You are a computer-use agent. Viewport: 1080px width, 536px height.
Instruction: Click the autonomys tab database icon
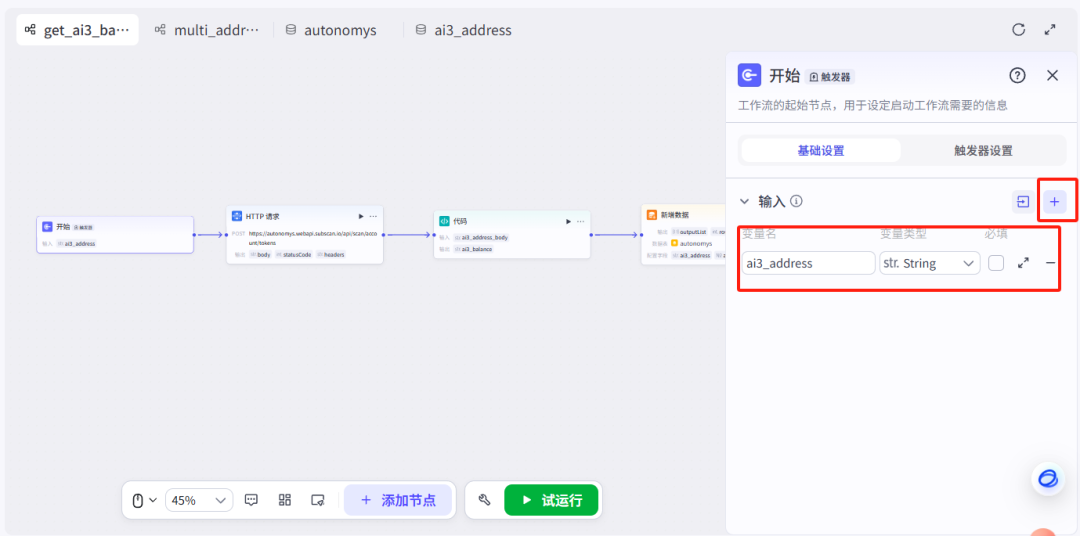pos(291,30)
